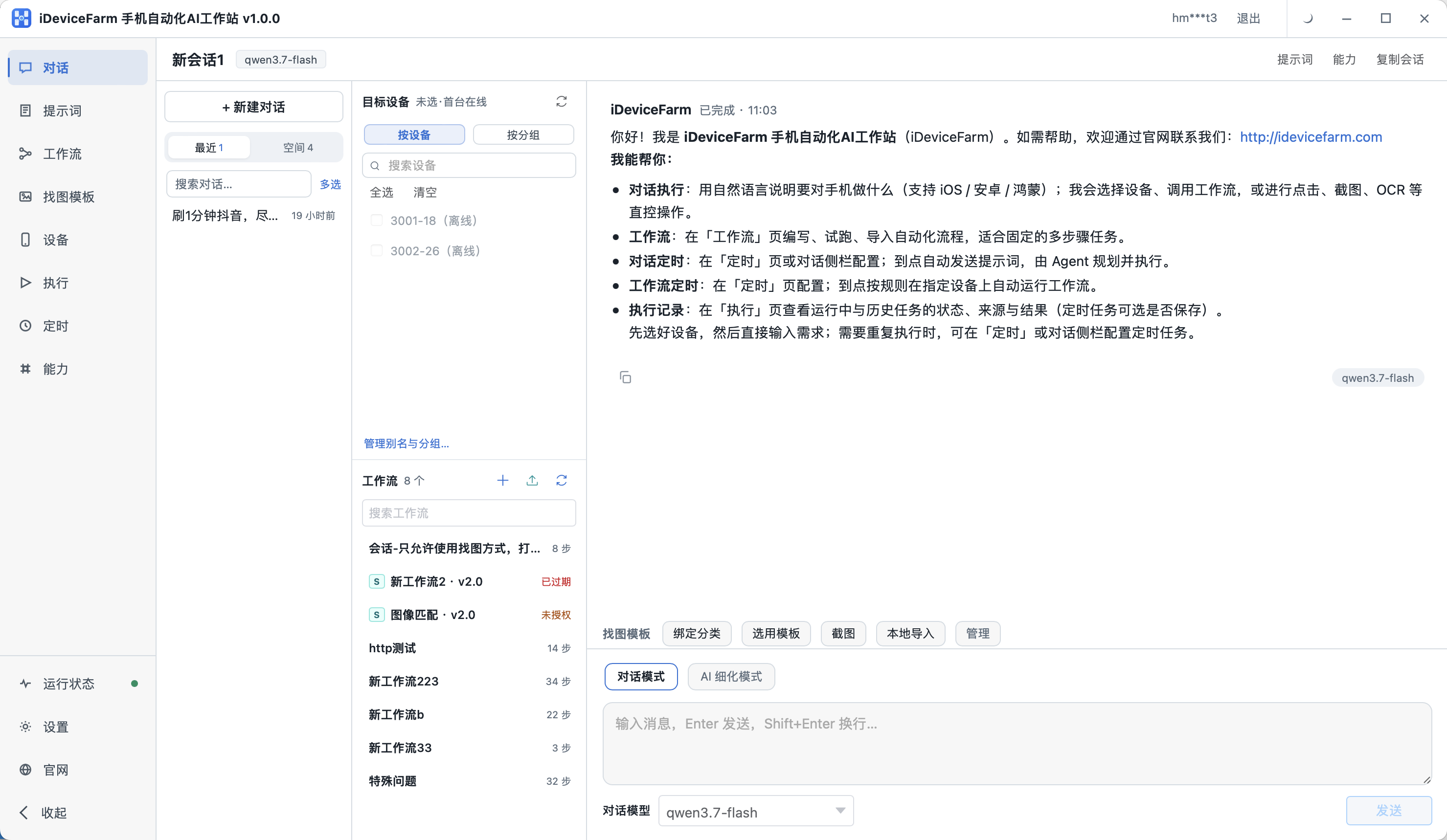The image size is (1447, 840).
Task: Open the 官网 sidebar link
Action: pos(77,770)
